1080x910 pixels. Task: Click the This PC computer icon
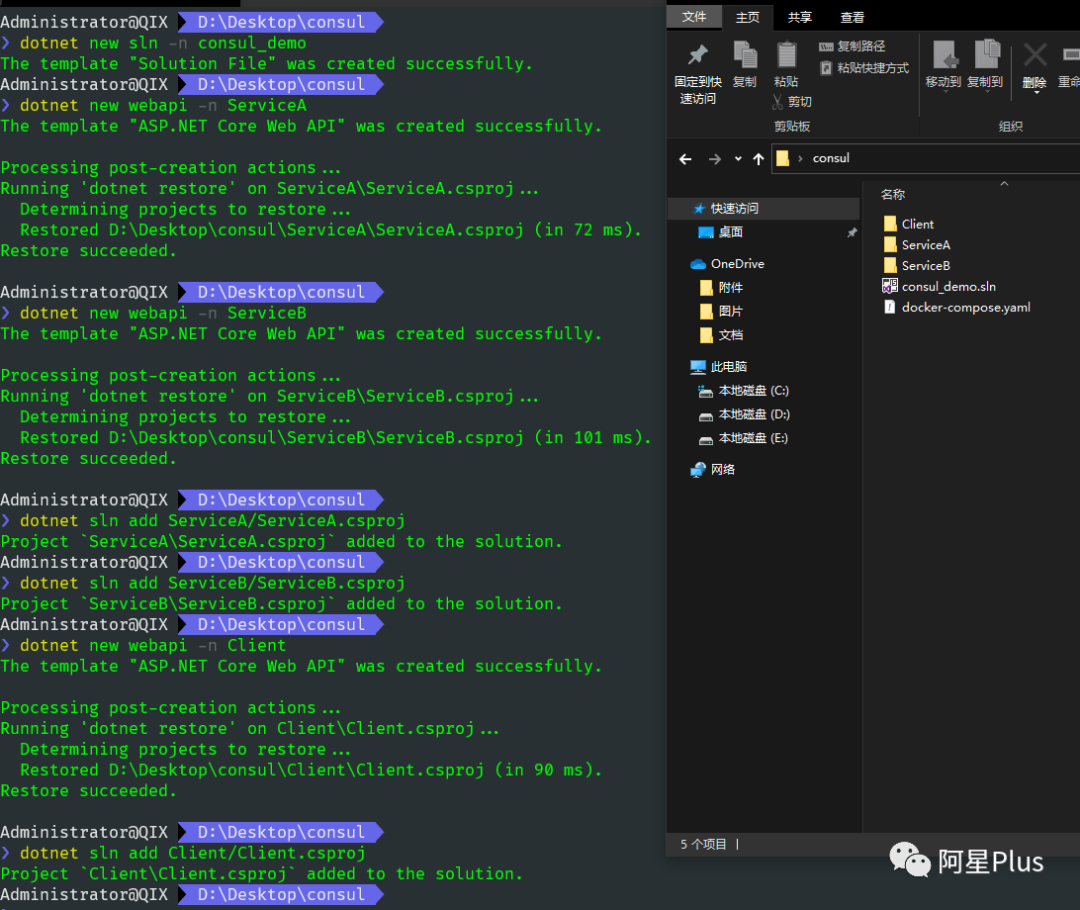[698, 366]
